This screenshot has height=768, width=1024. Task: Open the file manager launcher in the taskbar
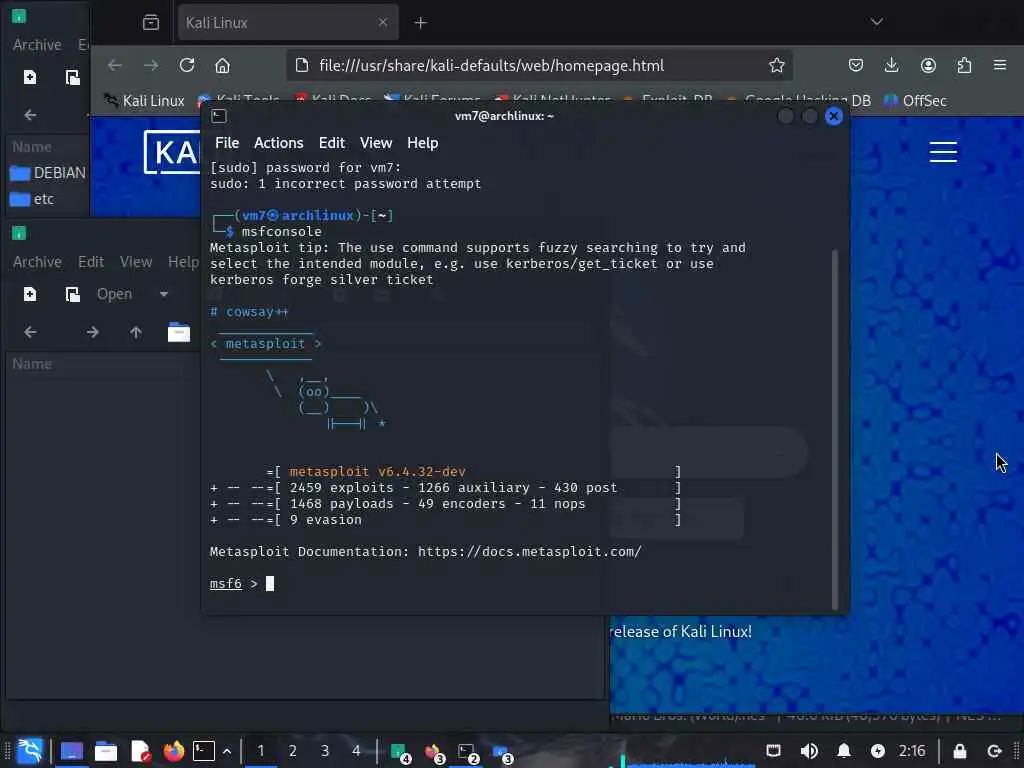106,751
